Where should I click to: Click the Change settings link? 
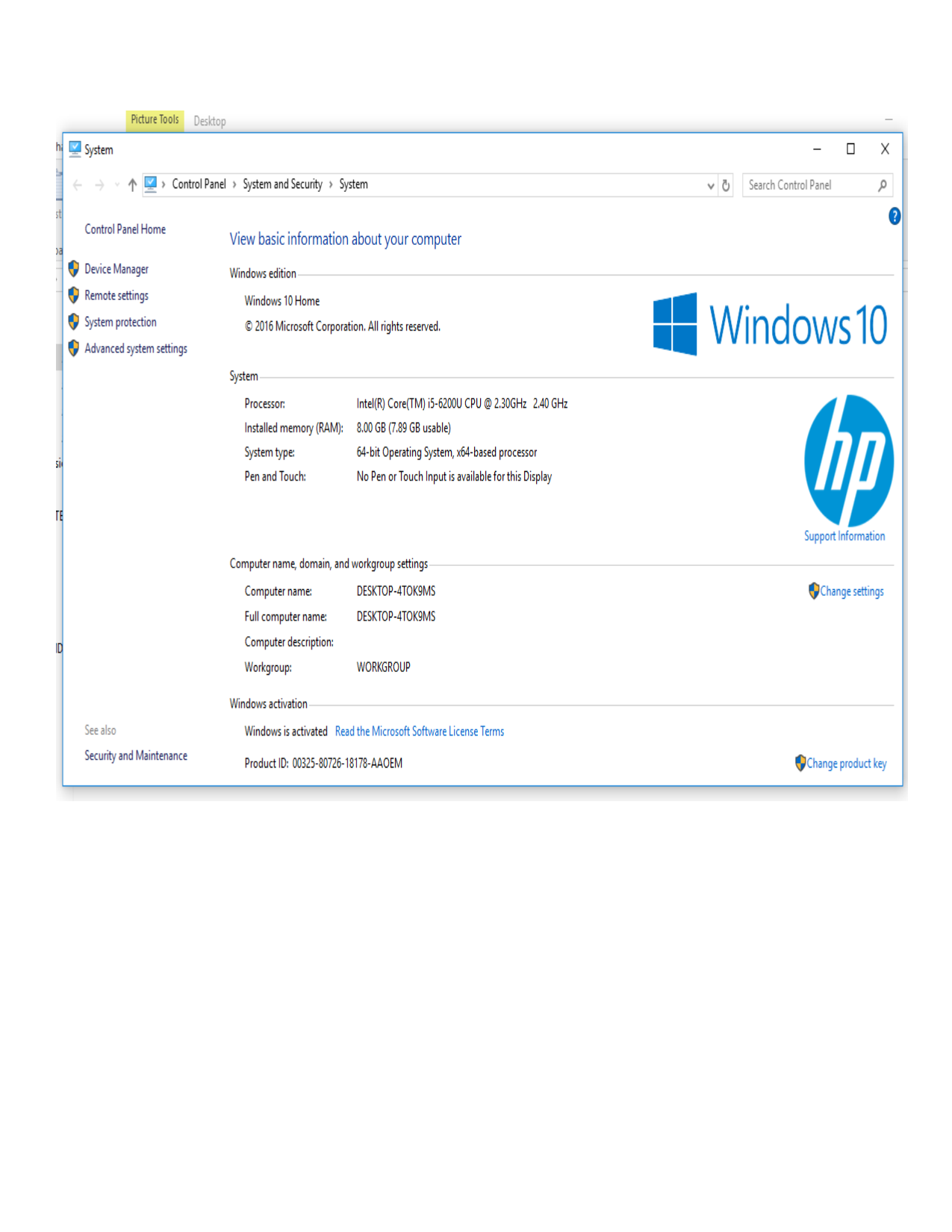coord(852,591)
